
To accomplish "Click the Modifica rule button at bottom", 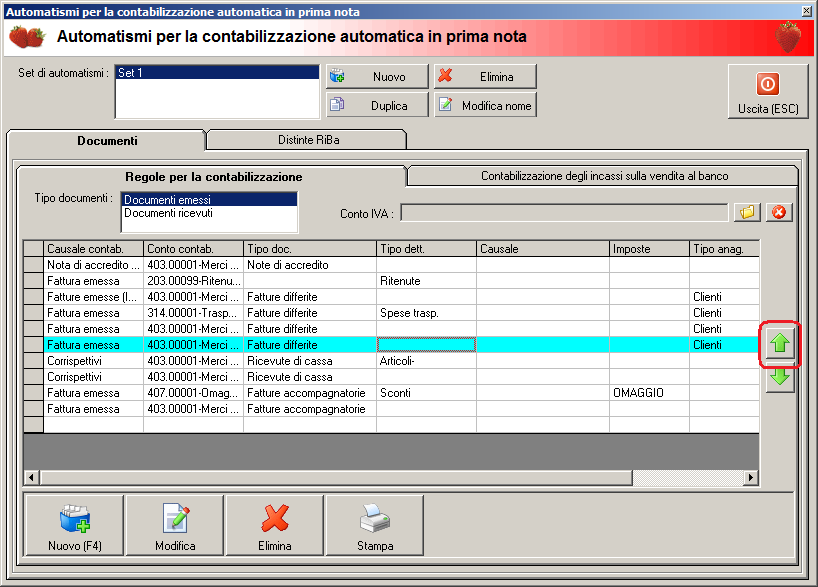I will 175,525.
